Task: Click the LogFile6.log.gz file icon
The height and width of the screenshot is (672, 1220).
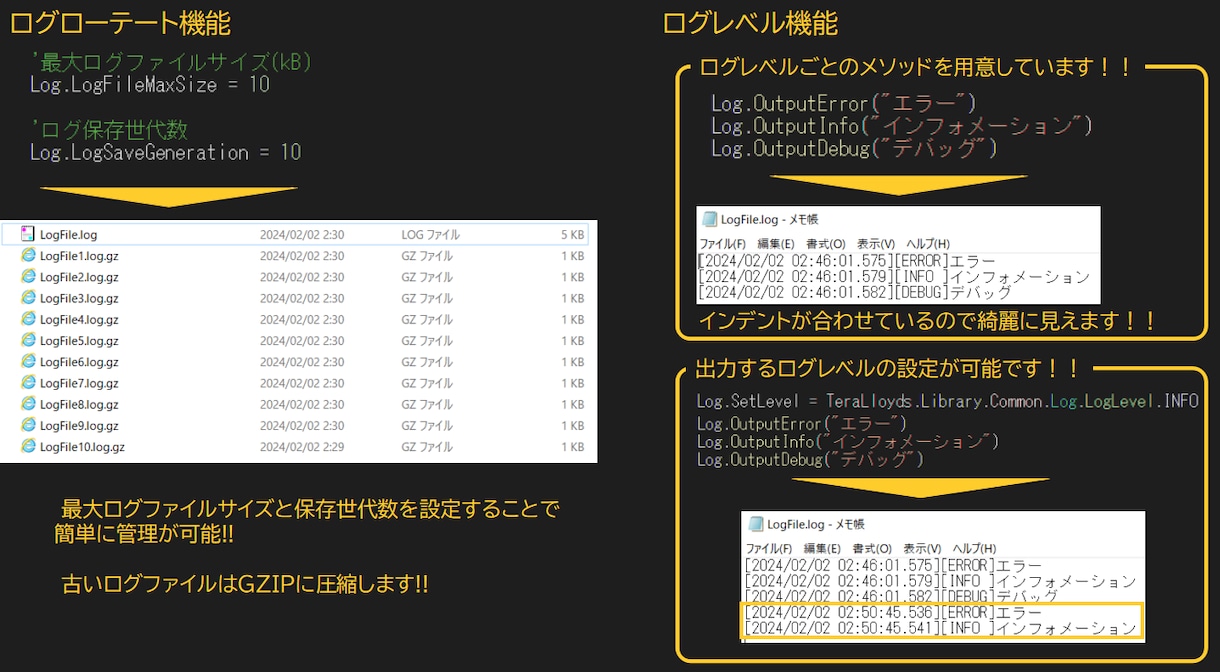Action: click(x=28, y=362)
